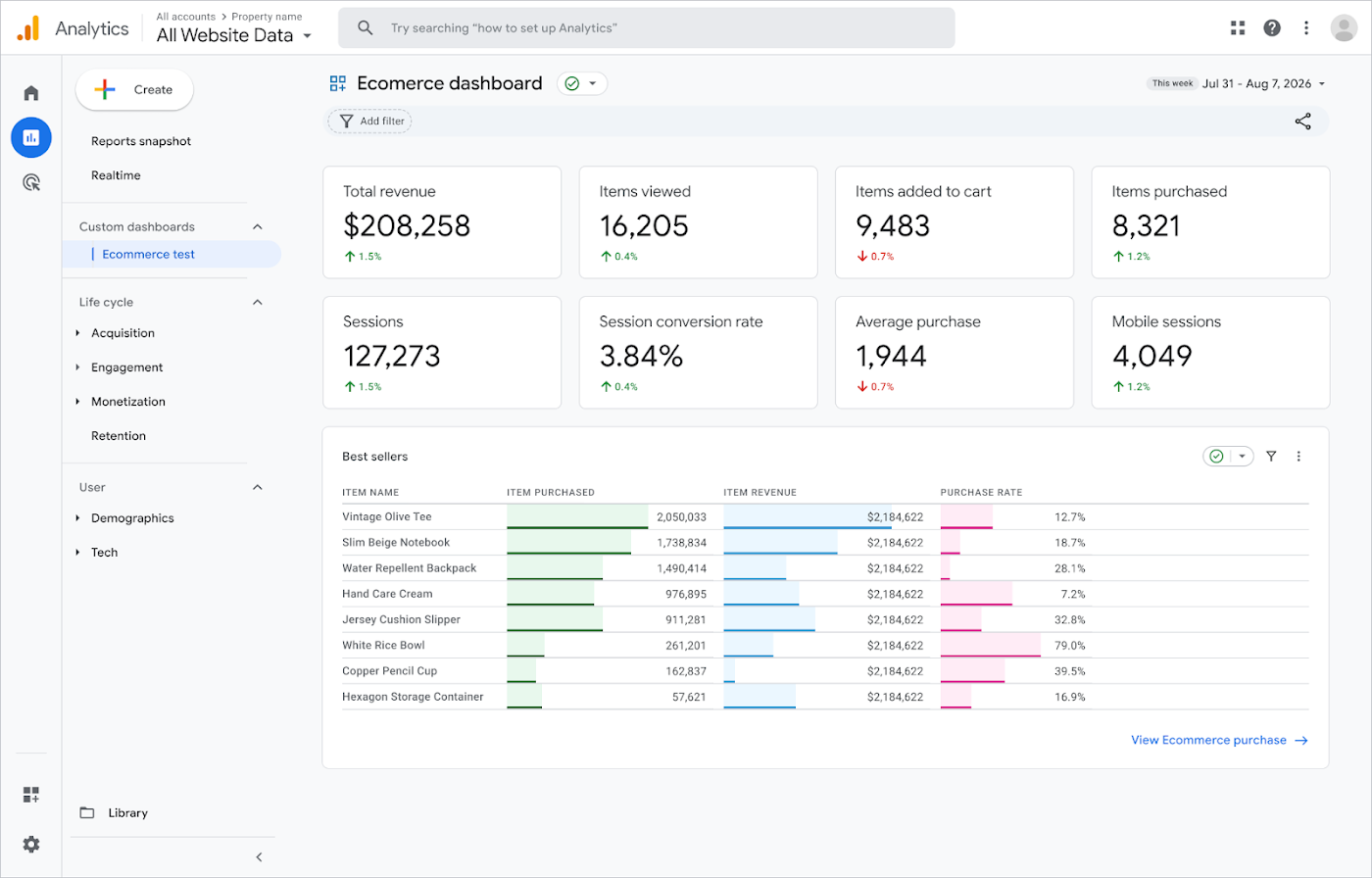Click into the search input field
The height and width of the screenshot is (878, 1372).
tap(647, 27)
